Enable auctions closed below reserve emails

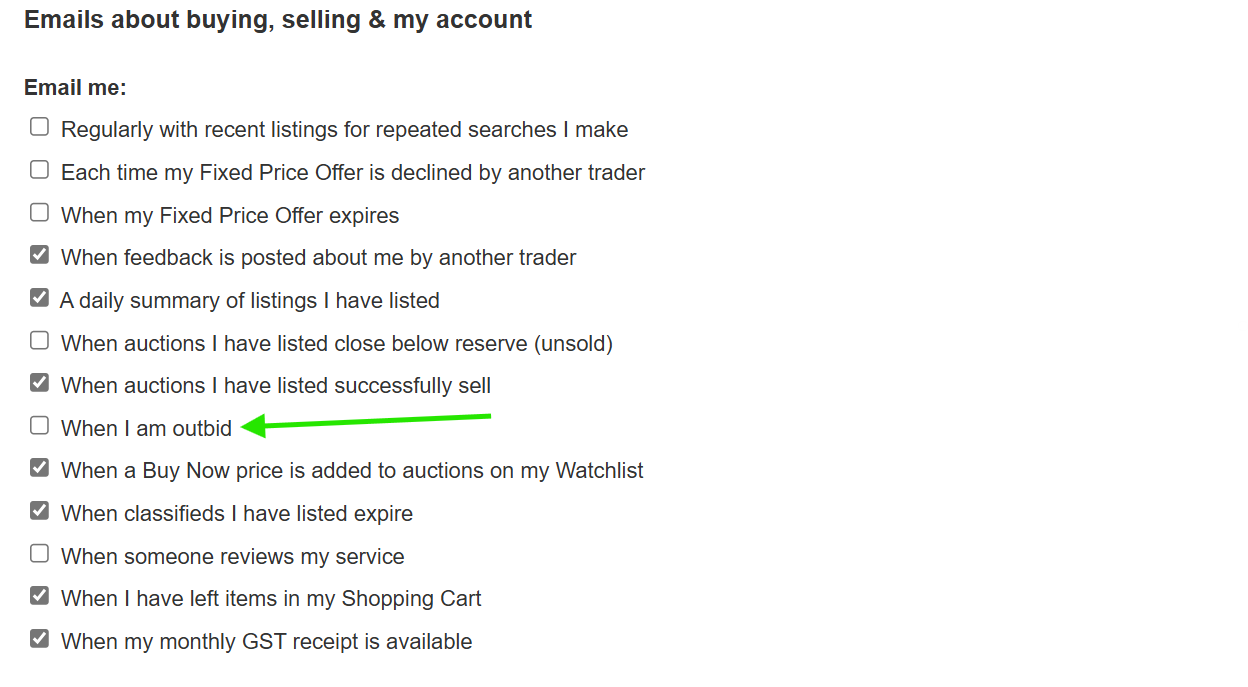point(39,341)
